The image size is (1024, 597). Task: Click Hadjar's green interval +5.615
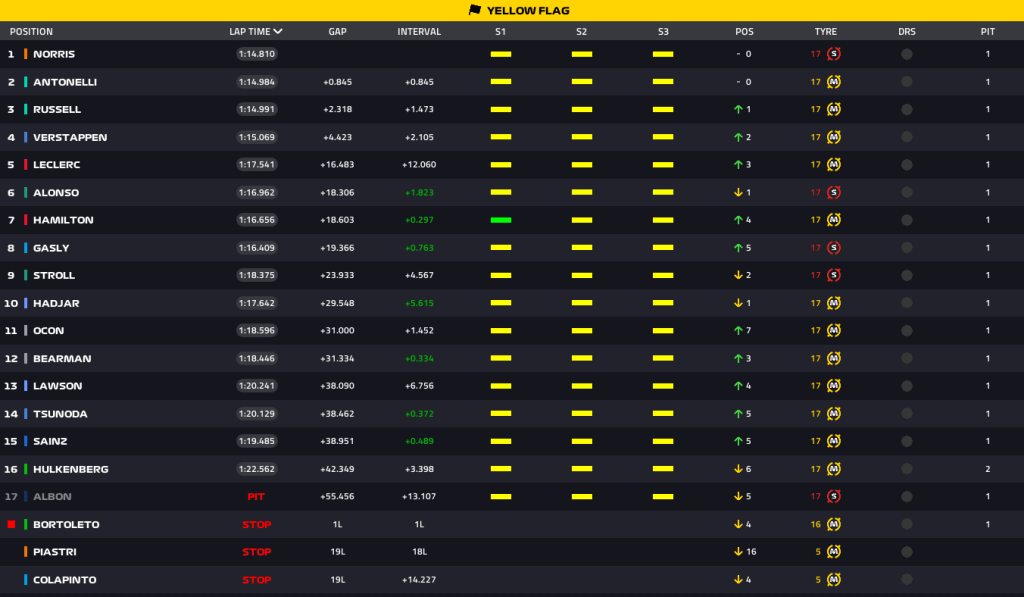click(x=419, y=303)
